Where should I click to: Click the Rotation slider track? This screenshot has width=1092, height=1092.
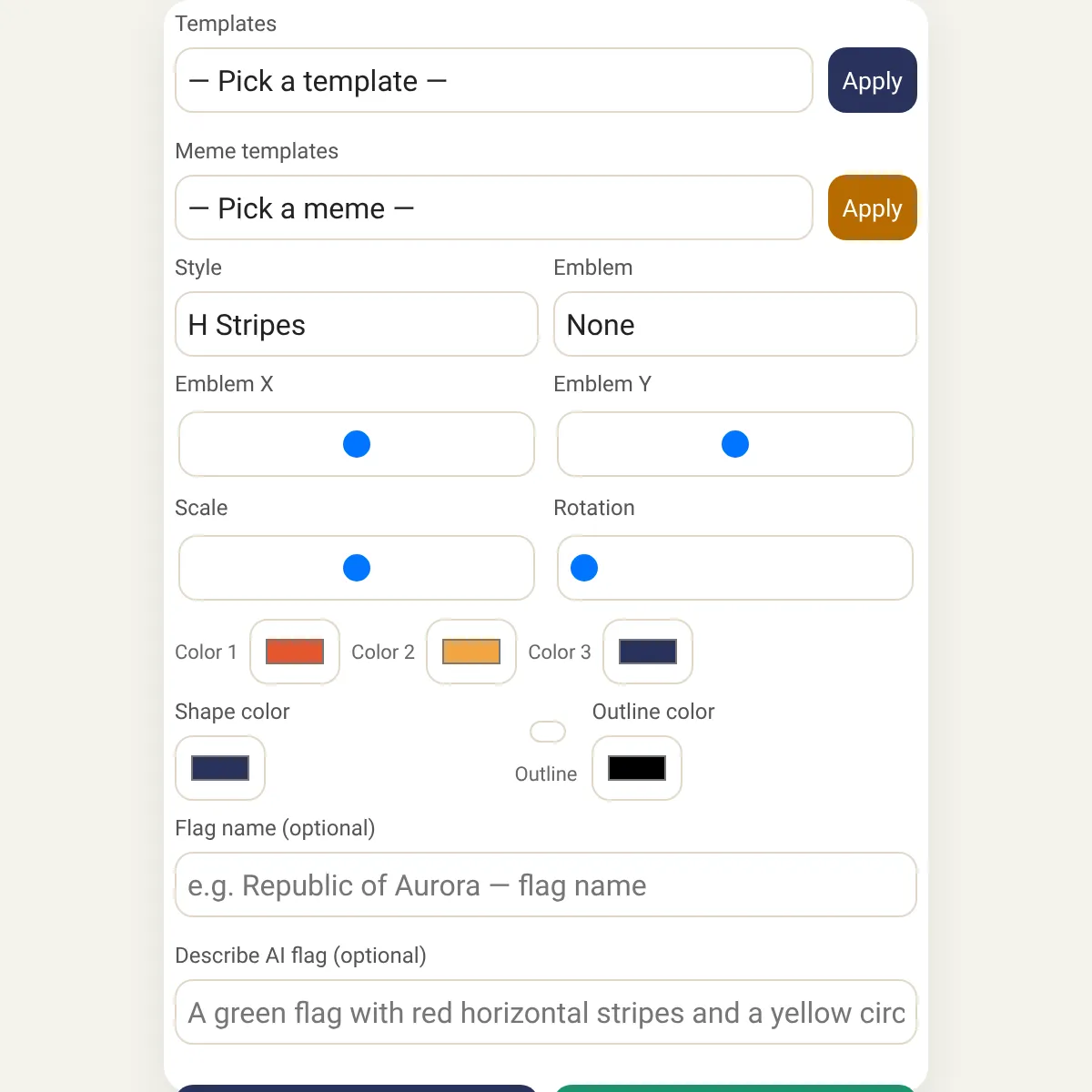tap(773, 568)
